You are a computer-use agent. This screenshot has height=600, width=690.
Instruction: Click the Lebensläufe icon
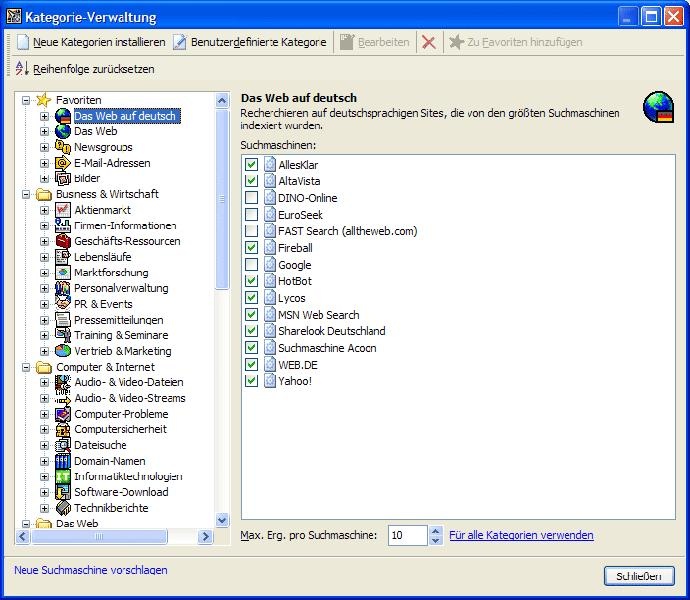pyautogui.click(x=63, y=257)
